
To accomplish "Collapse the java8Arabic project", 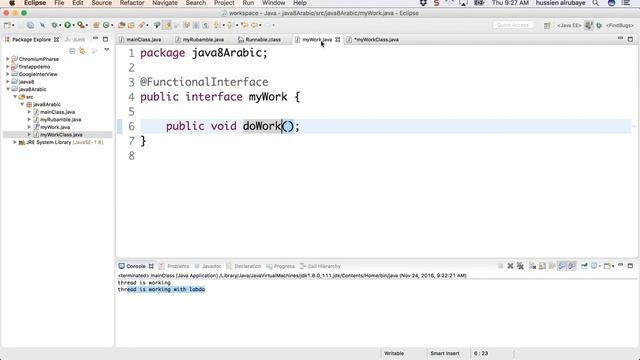I will click(x=8, y=89).
